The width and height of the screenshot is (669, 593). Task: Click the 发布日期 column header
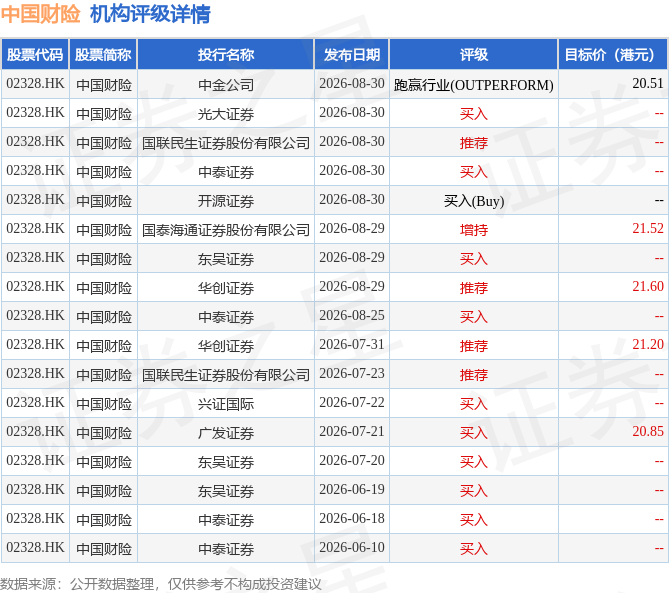point(352,54)
